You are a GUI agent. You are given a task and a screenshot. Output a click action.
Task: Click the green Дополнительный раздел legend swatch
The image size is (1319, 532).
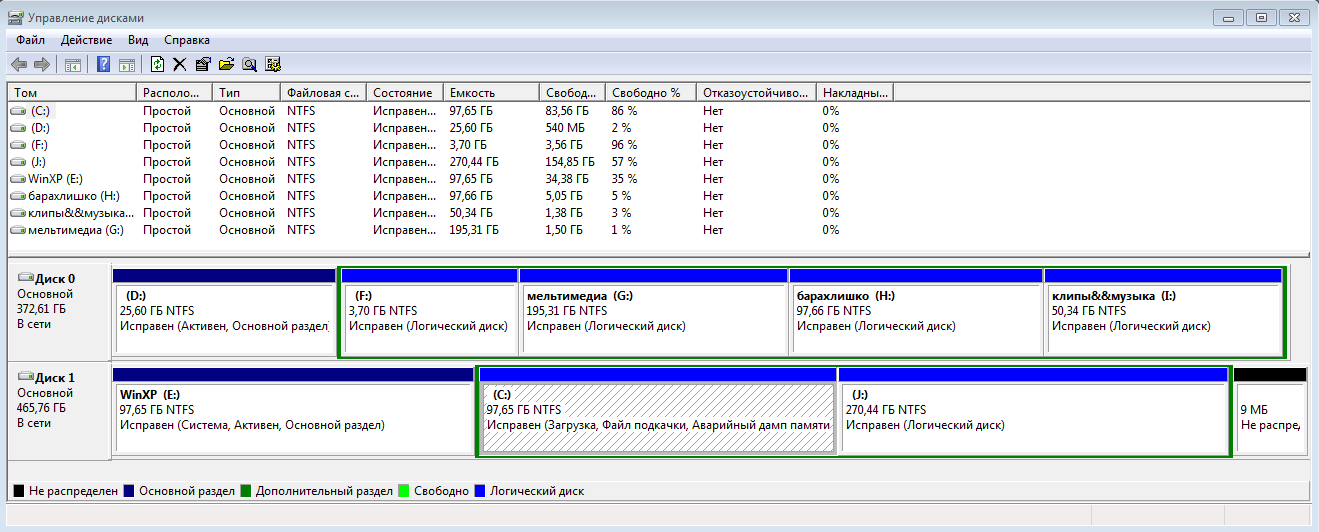click(x=246, y=491)
